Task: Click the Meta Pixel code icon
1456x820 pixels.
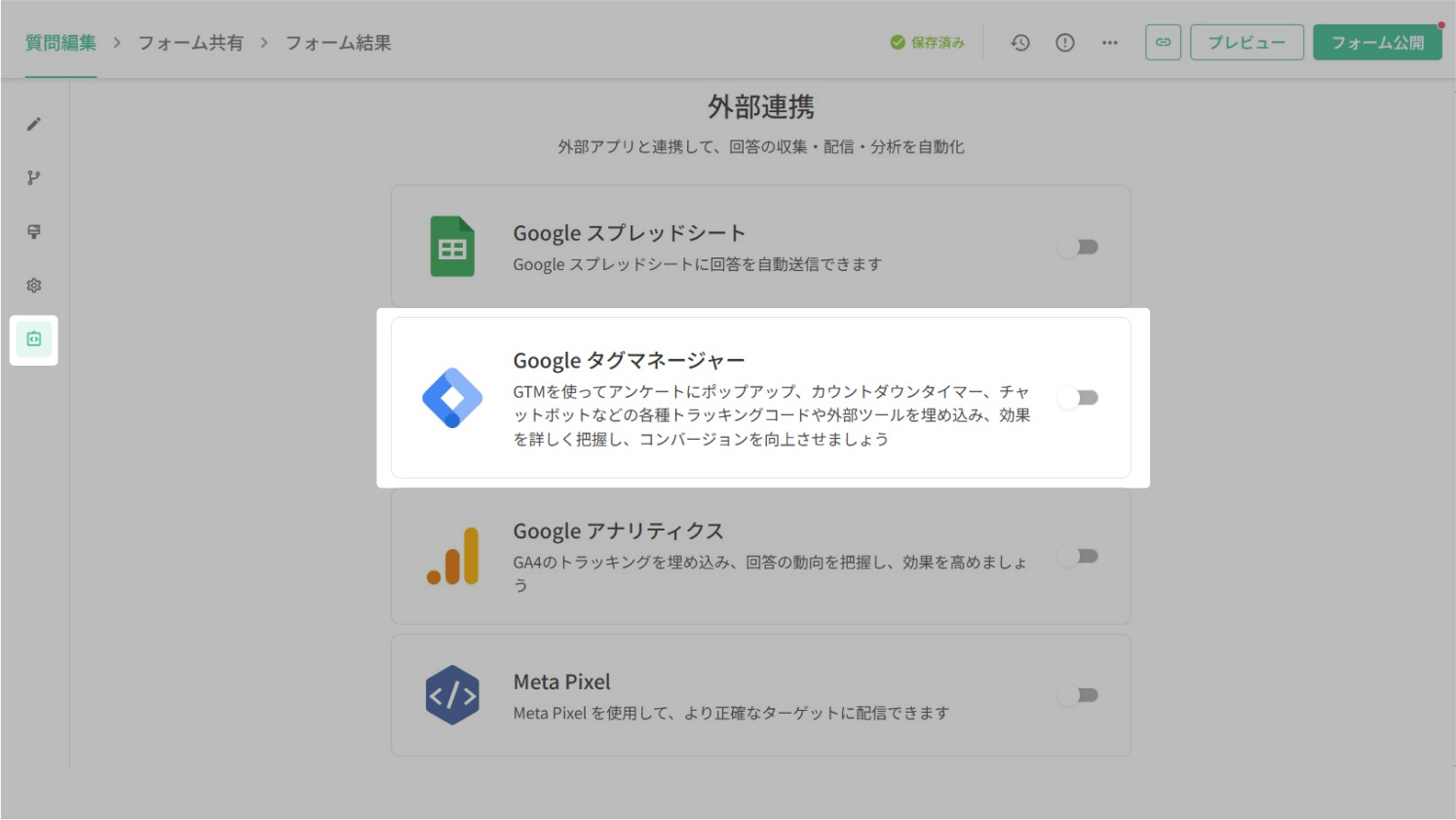Action: pos(452,695)
